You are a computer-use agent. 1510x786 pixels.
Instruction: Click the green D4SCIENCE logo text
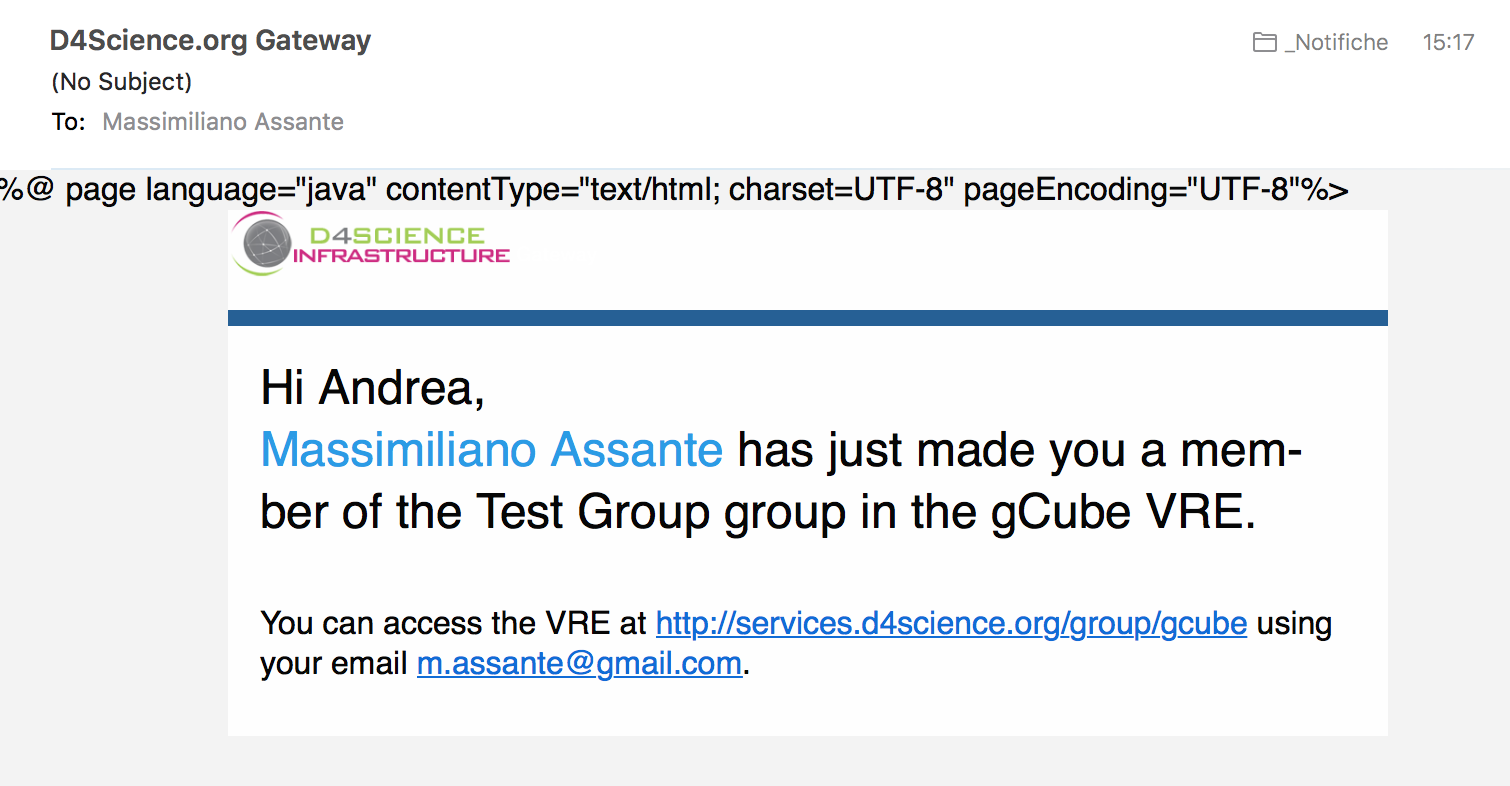click(x=397, y=236)
